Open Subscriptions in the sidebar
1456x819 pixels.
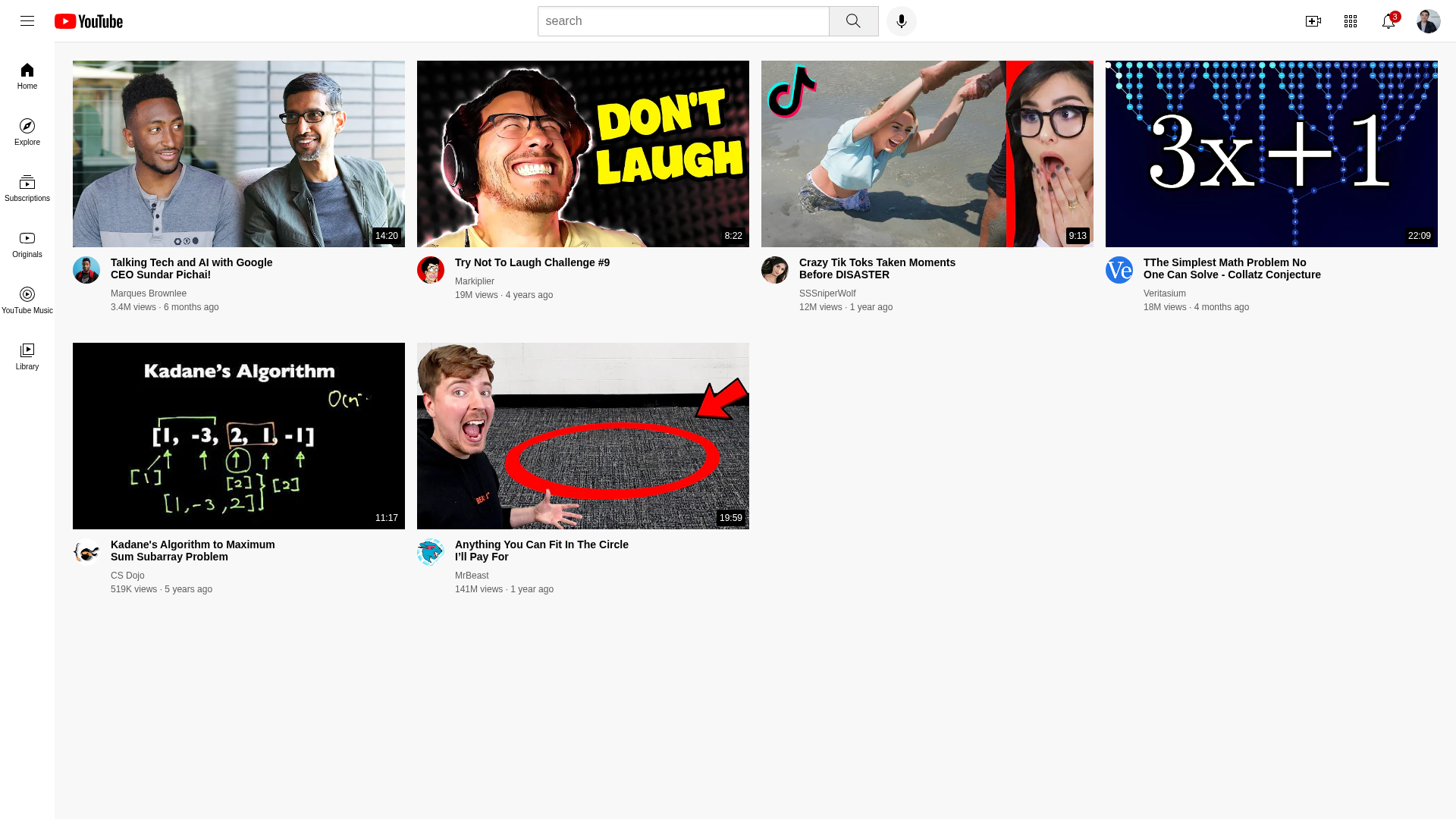(x=27, y=188)
